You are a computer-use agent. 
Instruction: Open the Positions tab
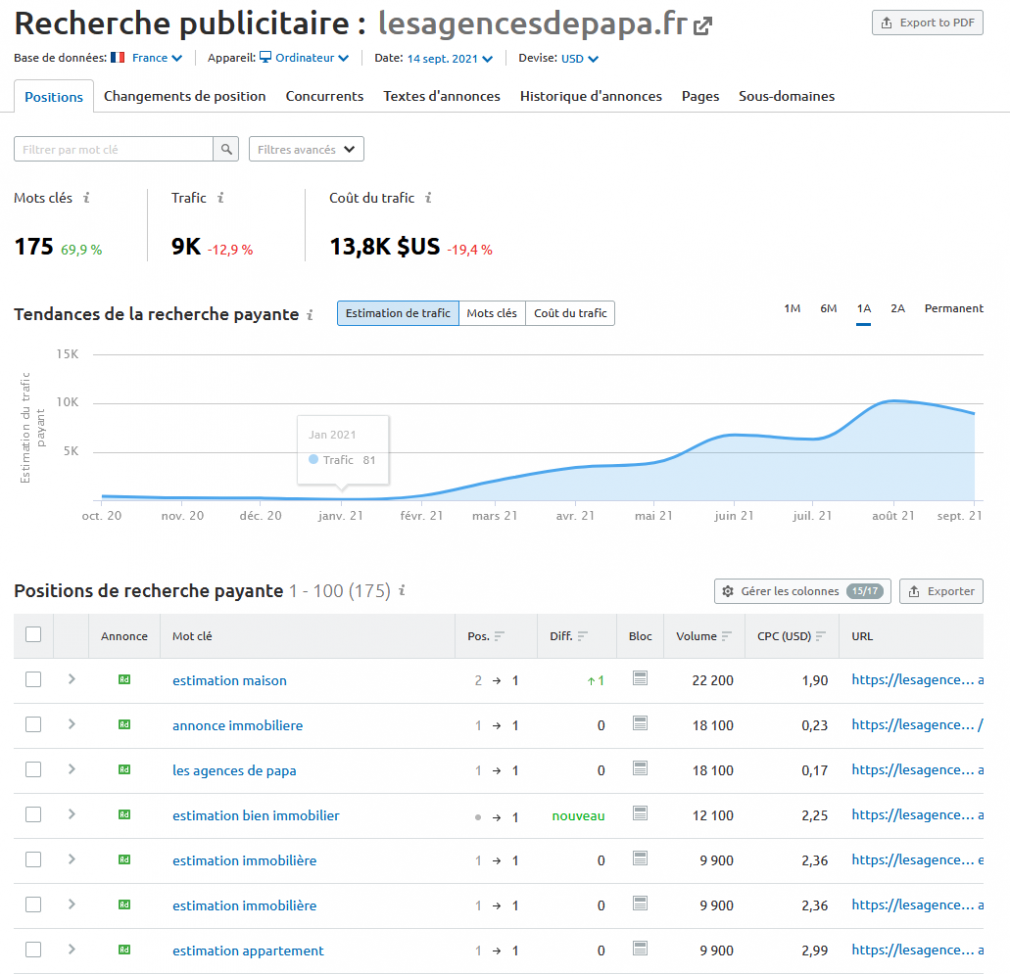point(54,97)
